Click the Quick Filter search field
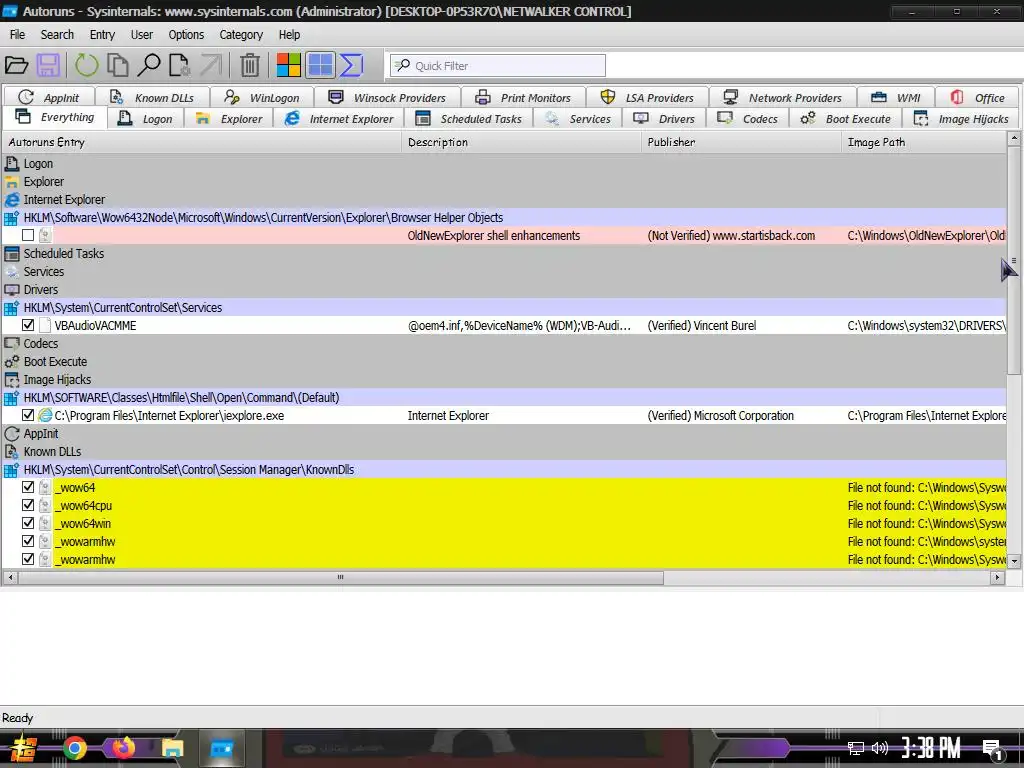Viewport: 1024px width, 768px height. pos(498,65)
